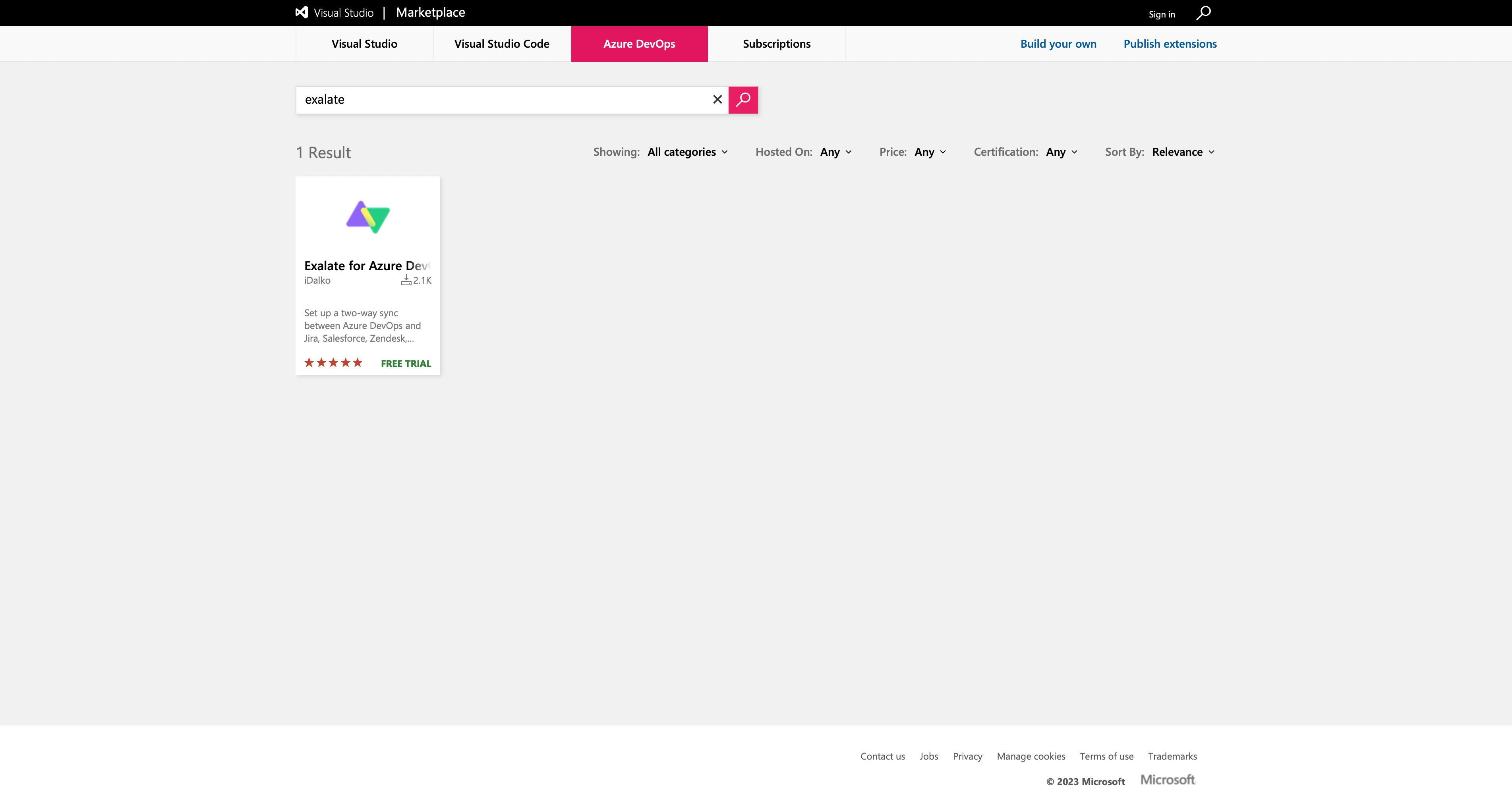Open Manage cookies footer link

[x=1031, y=756]
